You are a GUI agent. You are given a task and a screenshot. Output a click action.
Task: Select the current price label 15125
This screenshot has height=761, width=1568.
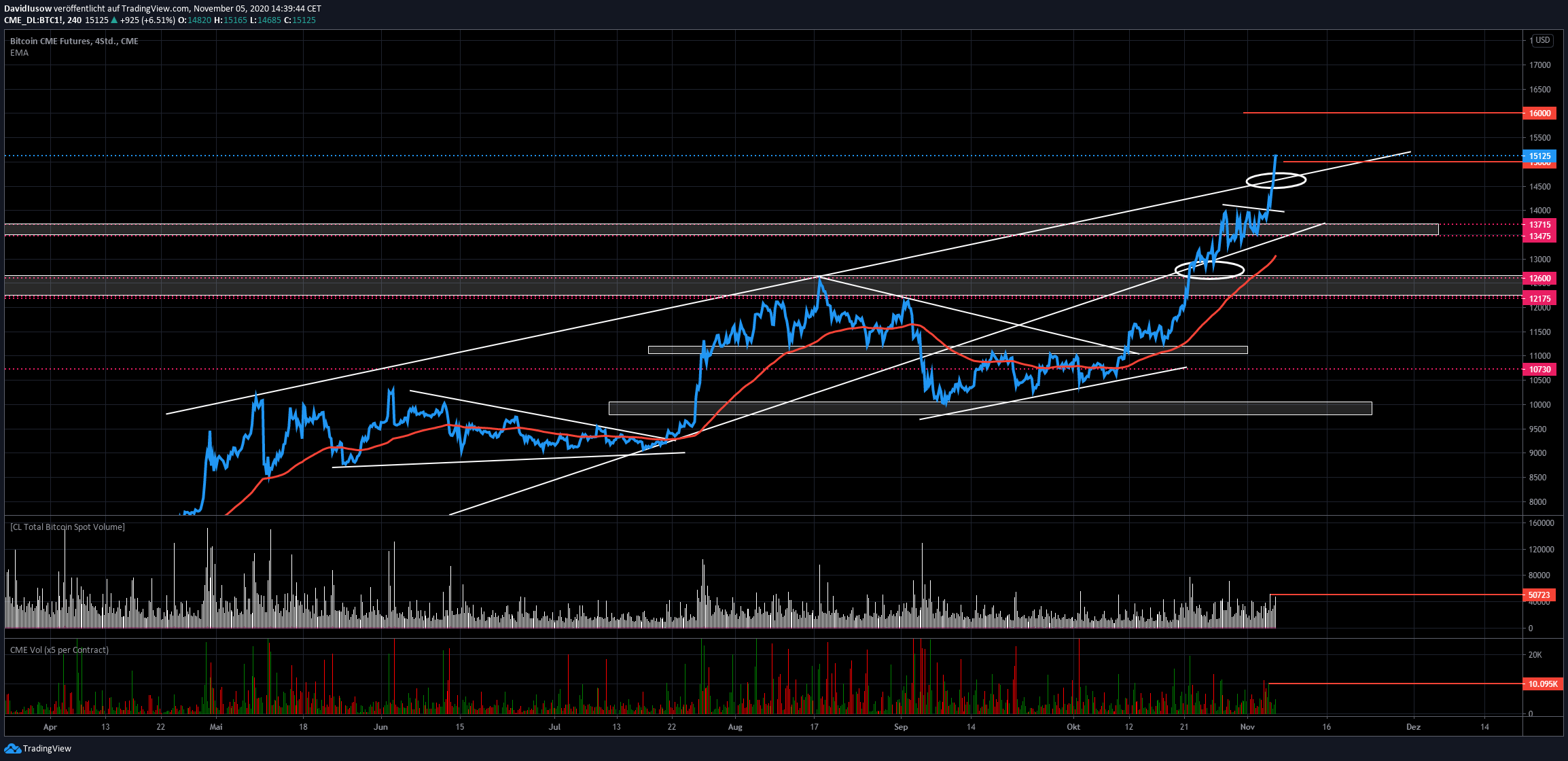pyautogui.click(x=1539, y=156)
